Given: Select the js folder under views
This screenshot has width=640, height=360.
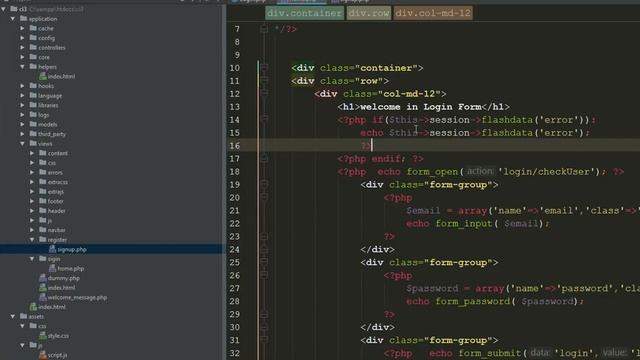Looking at the screenshot, I should click(x=46, y=220).
